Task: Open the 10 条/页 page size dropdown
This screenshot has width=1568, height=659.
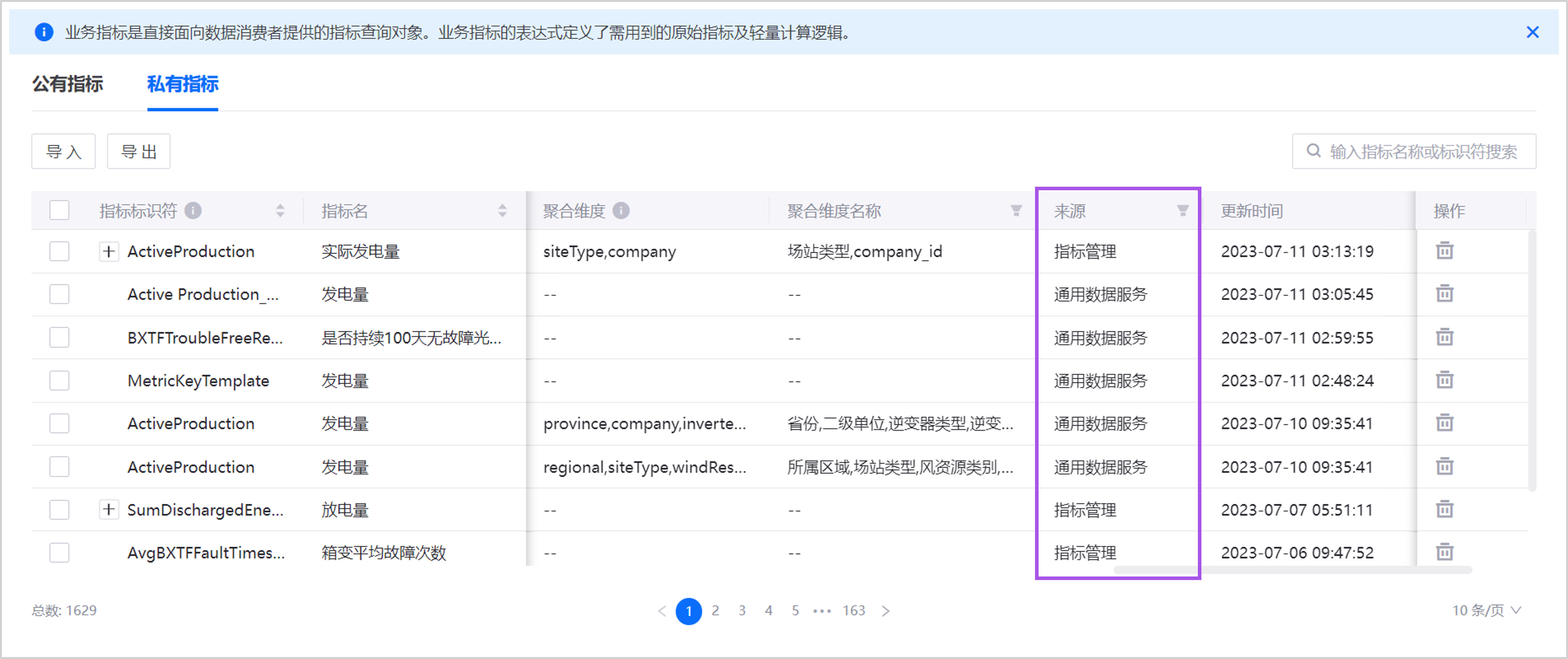Action: [x=1486, y=610]
